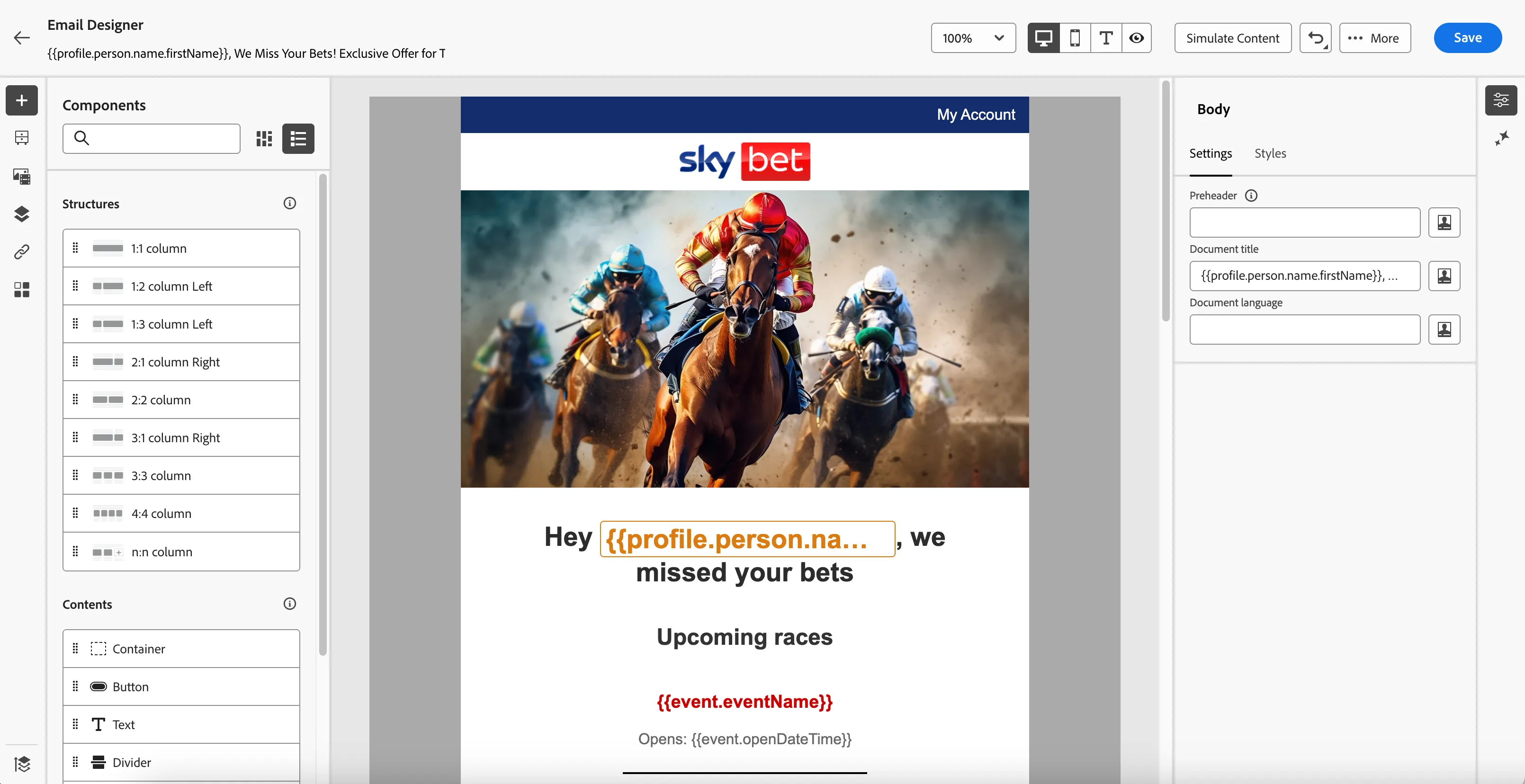Switch components to grid view
Viewport: 1525px width, 784px height.
264,138
